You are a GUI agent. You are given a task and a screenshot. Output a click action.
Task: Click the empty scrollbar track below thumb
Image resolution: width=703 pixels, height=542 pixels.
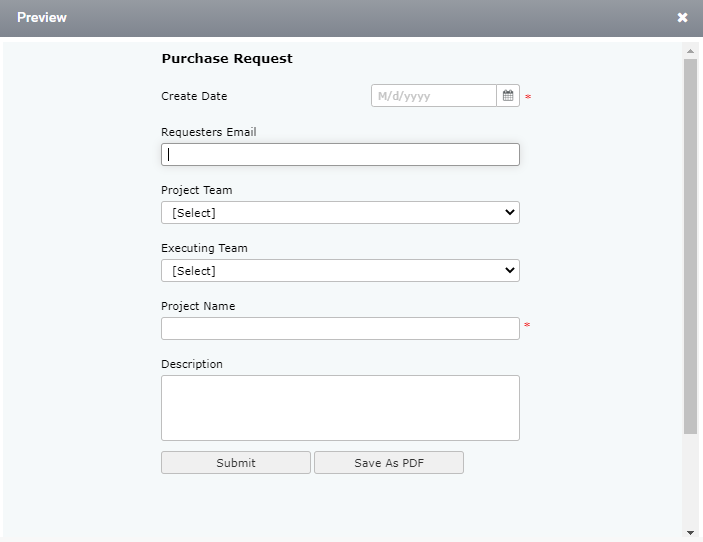click(x=690, y=480)
